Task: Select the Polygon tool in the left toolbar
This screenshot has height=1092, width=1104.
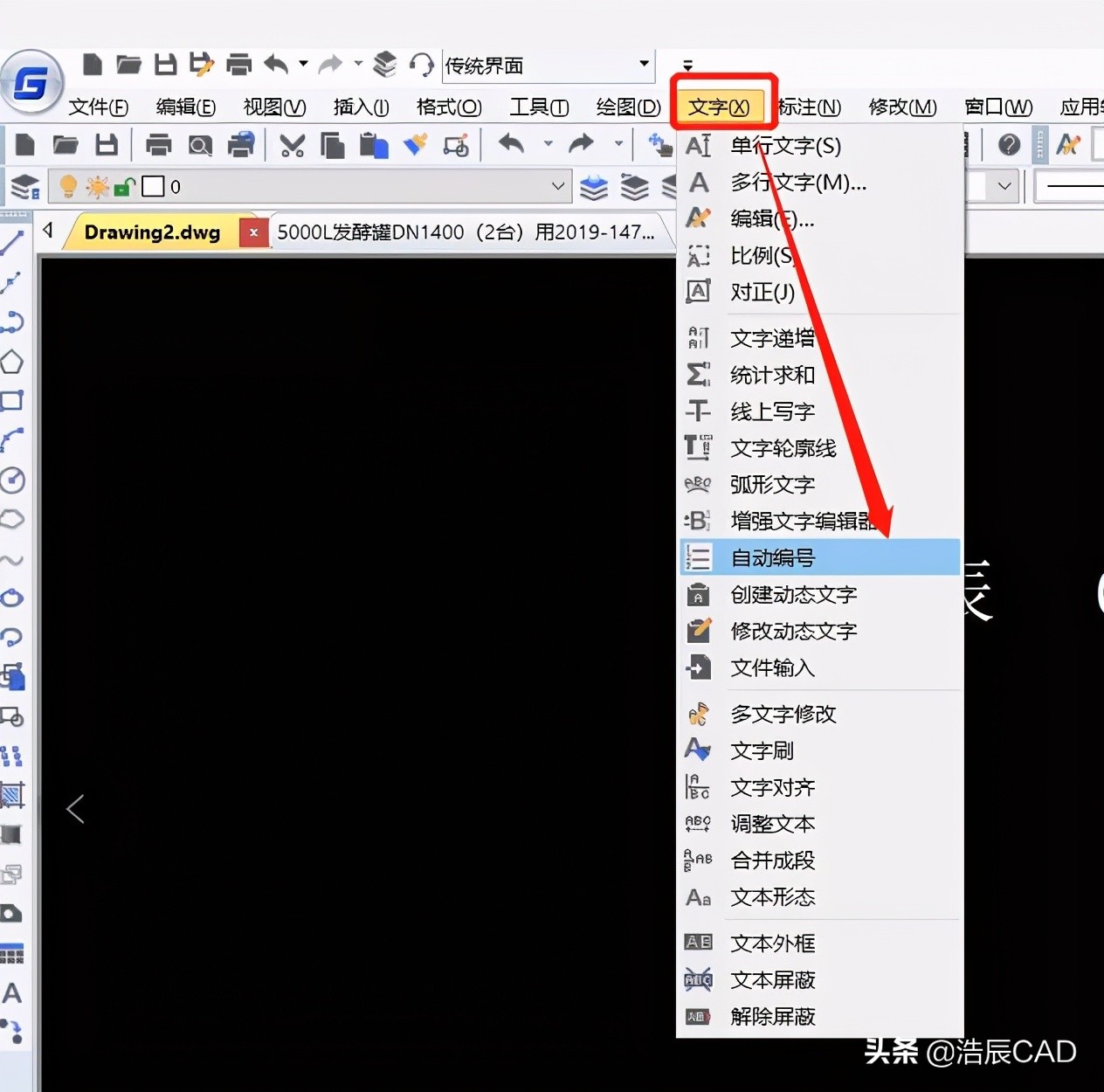Action: coord(12,363)
